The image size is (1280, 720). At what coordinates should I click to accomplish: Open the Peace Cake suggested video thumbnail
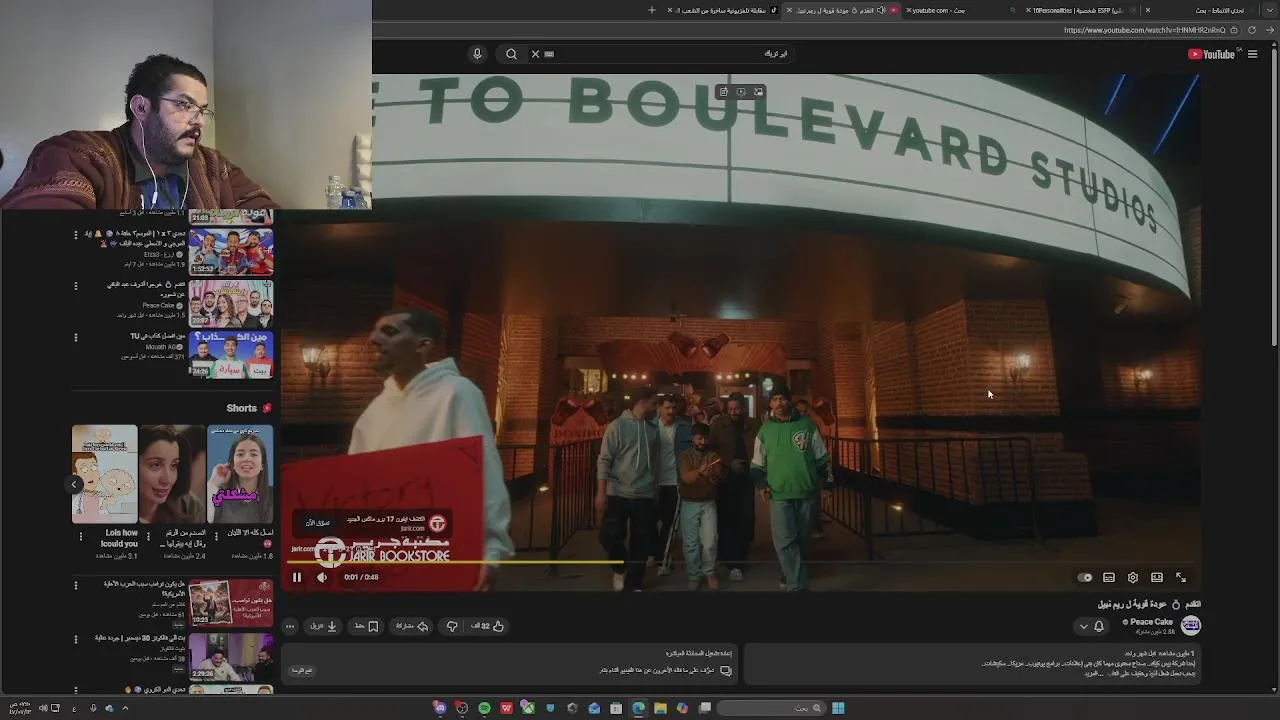(x=231, y=303)
